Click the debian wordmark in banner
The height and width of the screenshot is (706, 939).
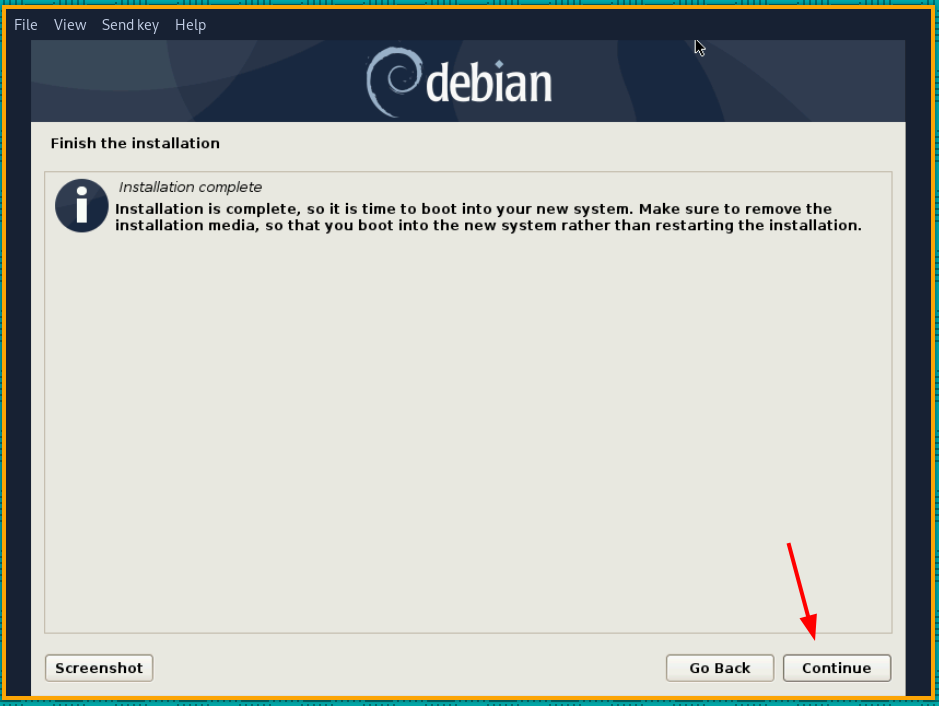(489, 83)
